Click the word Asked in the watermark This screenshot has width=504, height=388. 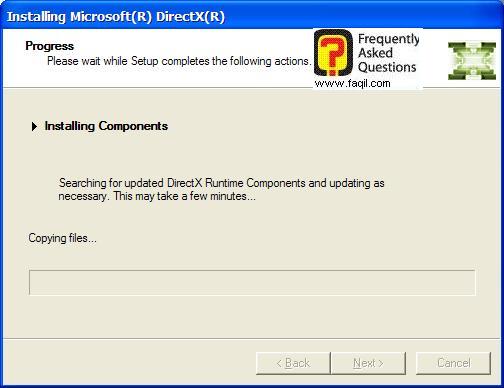tap(375, 53)
